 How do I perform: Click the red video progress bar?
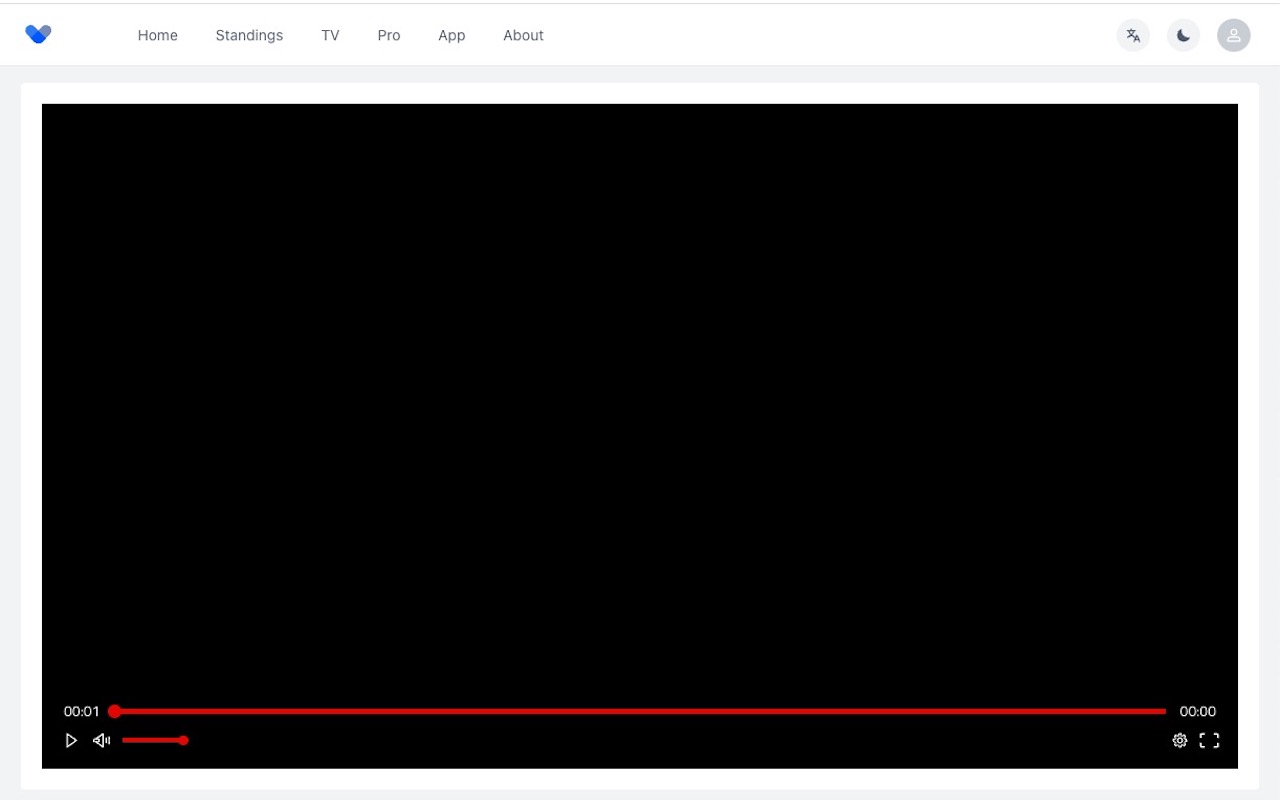pos(640,711)
